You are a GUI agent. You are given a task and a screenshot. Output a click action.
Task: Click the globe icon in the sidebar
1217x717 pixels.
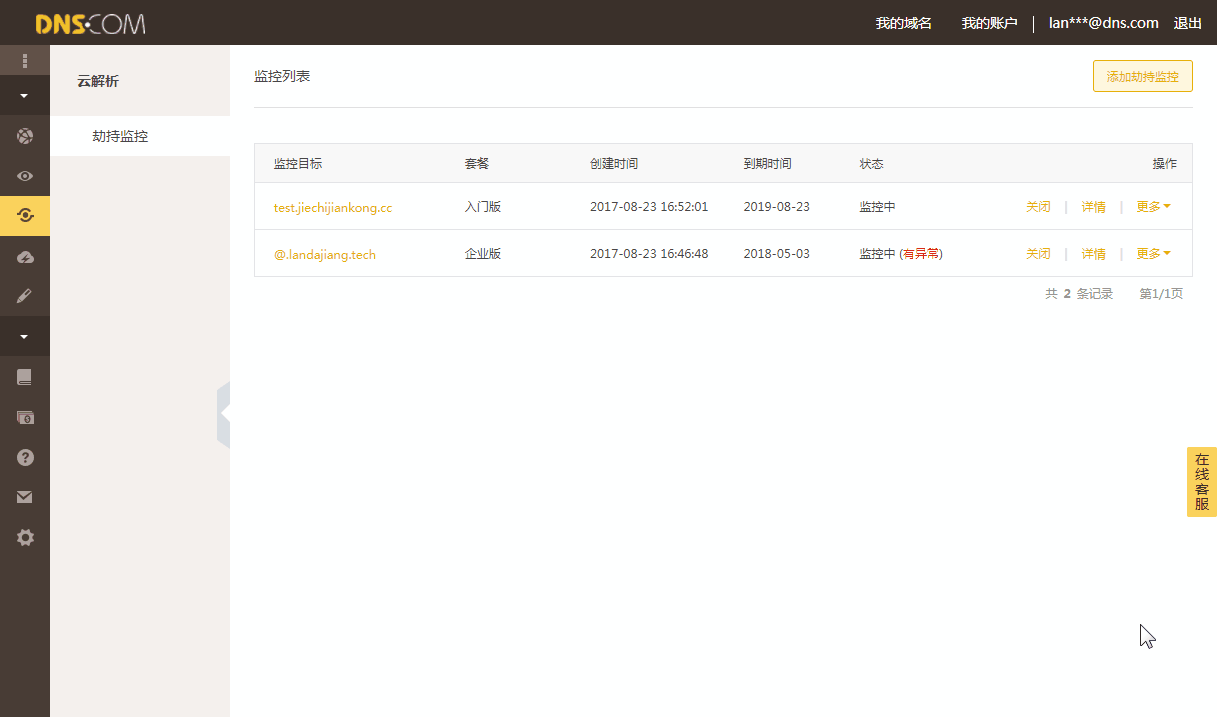click(25, 136)
